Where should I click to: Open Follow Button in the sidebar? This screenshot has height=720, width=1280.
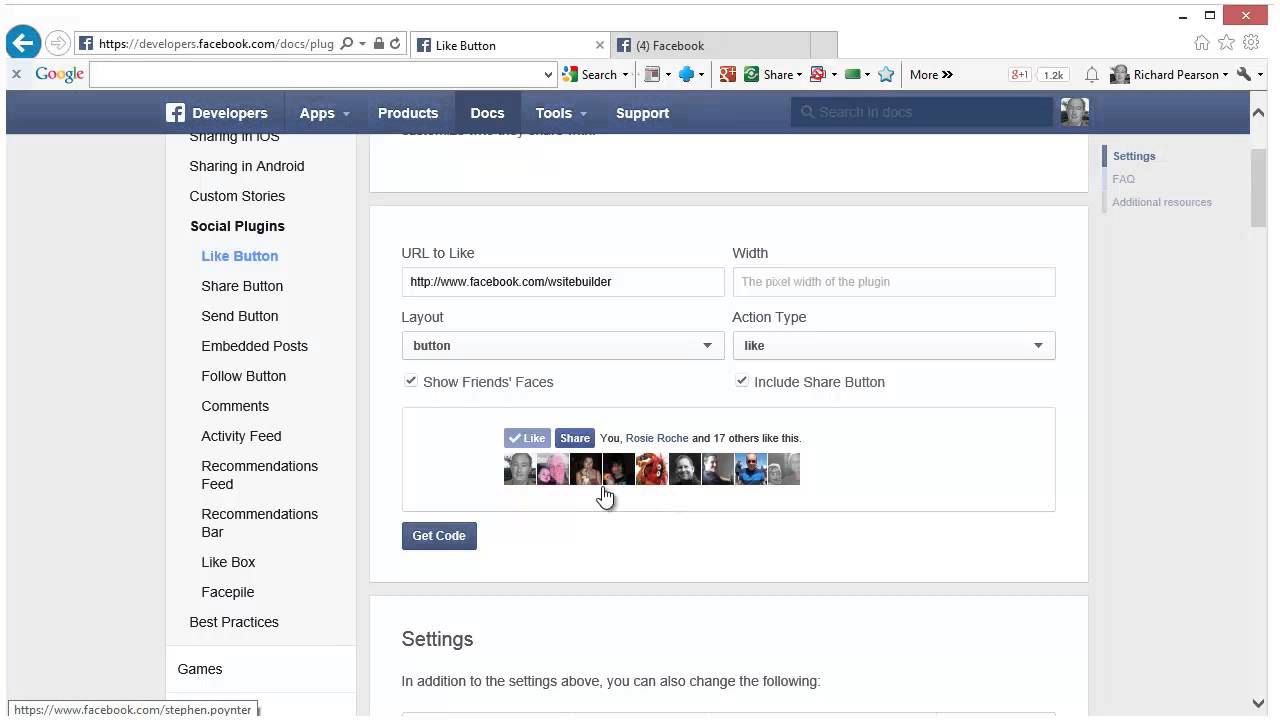[x=244, y=376]
